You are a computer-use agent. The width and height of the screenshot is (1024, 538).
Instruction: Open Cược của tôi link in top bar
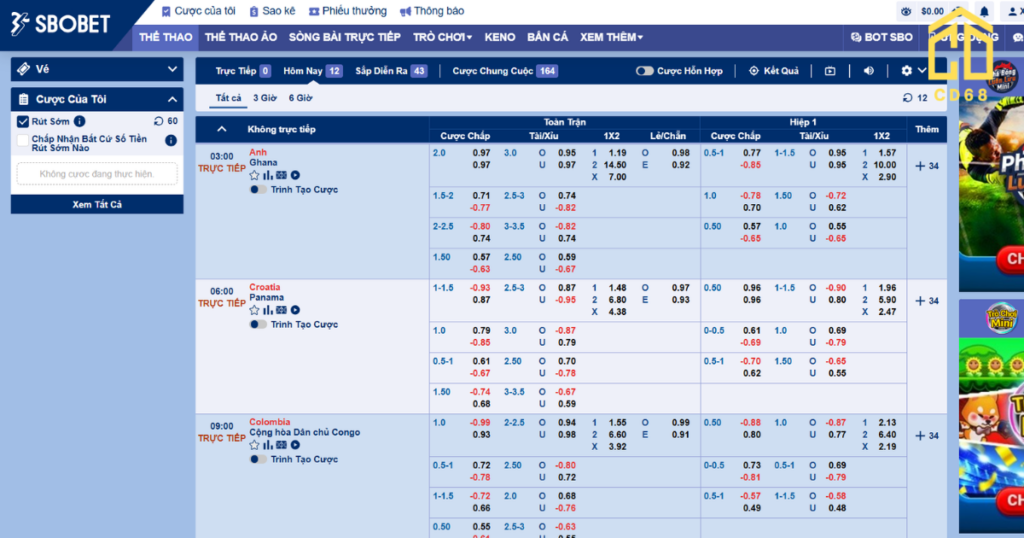pyautogui.click(x=199, y=11)
